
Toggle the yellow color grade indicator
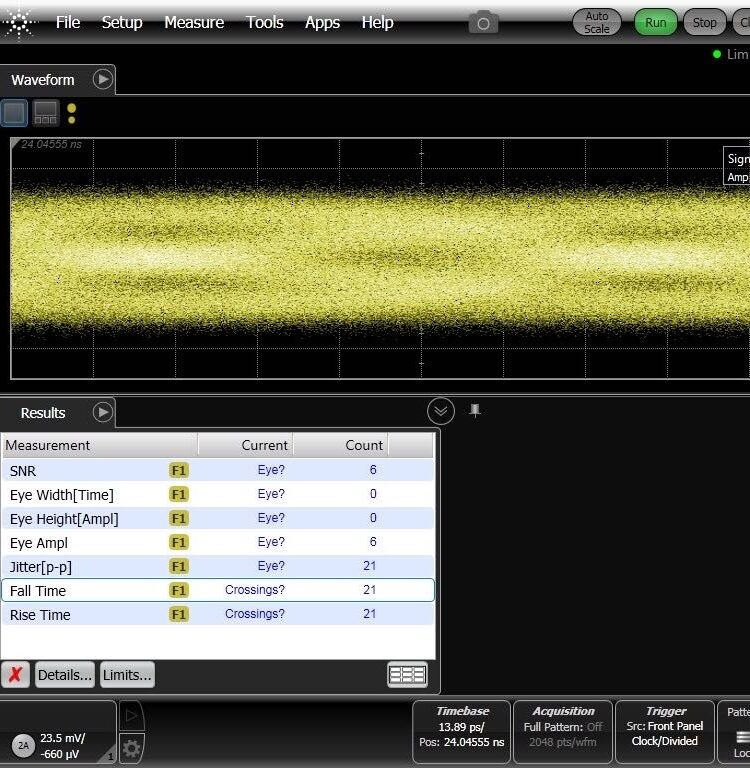pyautogui.click(x=71, y=113)
